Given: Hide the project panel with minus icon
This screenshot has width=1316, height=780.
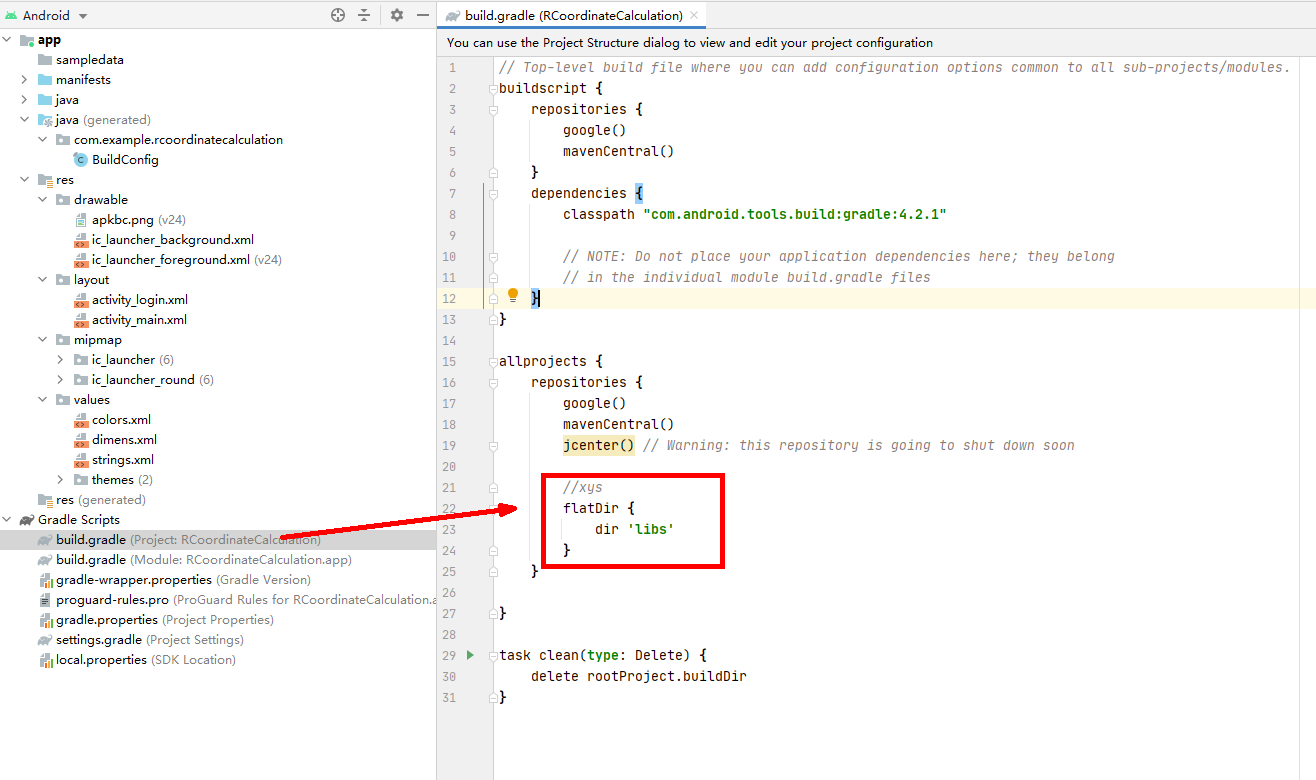Looking at the screenshot, I should 423,15.
